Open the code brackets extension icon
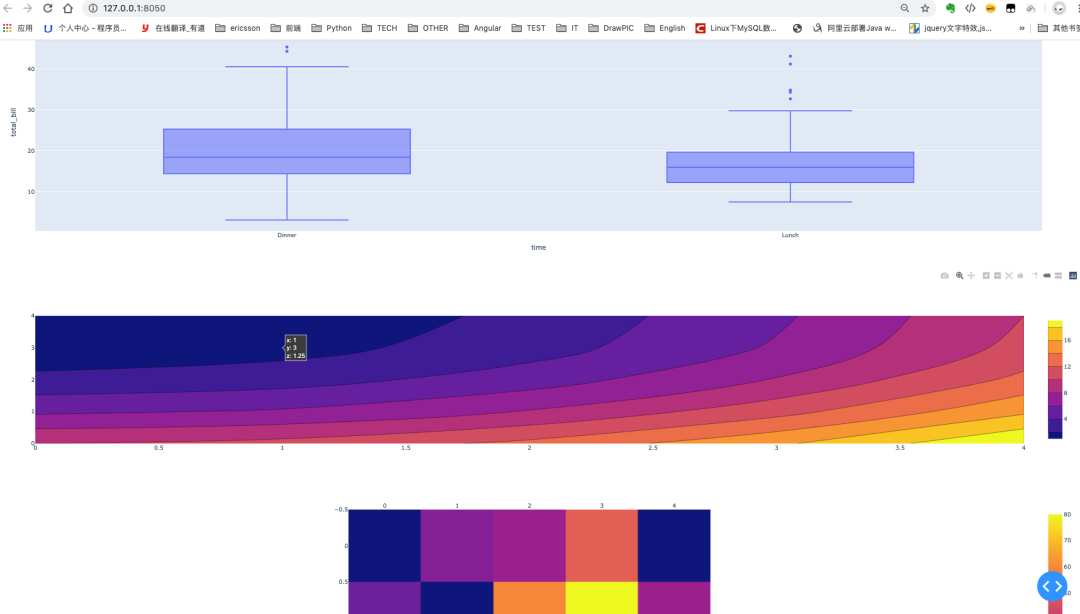Screen dimensions: 1080x614 point(970,8)
